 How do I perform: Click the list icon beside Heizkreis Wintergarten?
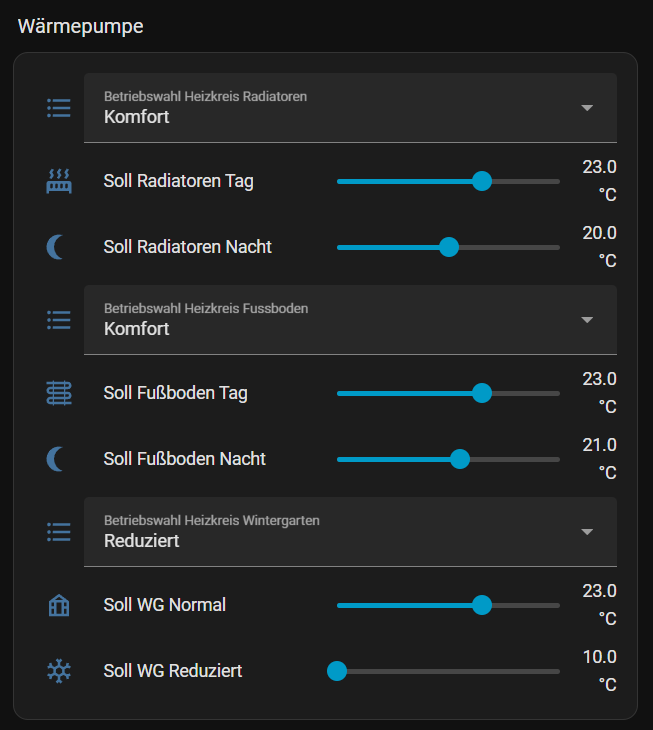[59, 532]
